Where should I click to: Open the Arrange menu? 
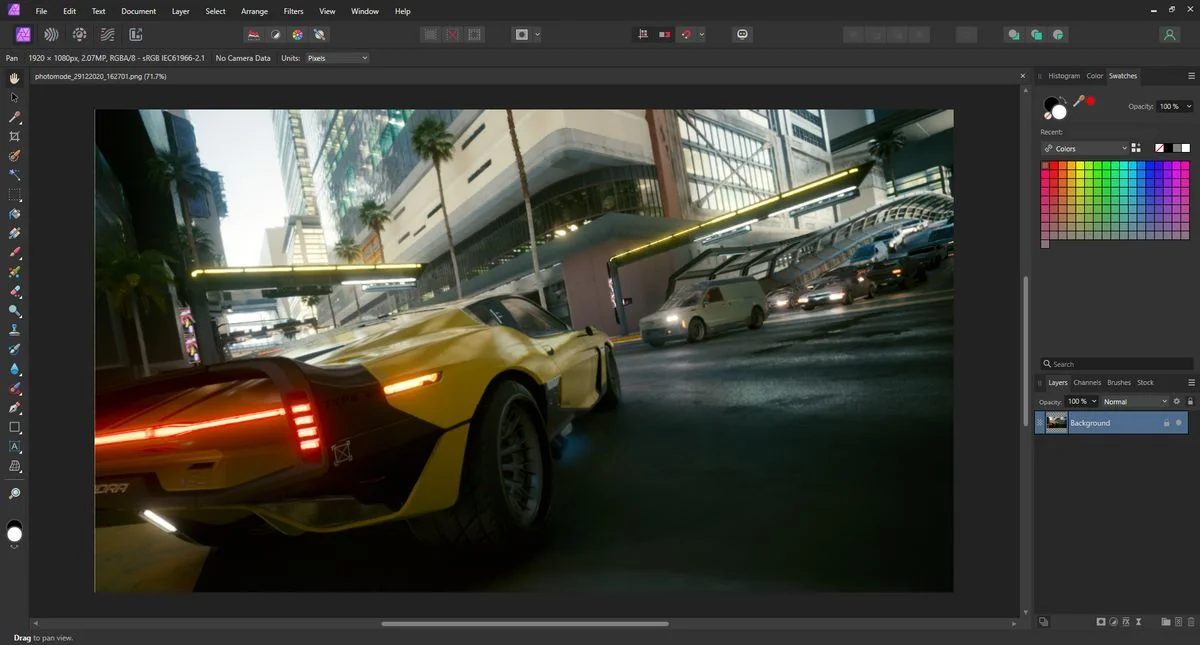point(254,11)
